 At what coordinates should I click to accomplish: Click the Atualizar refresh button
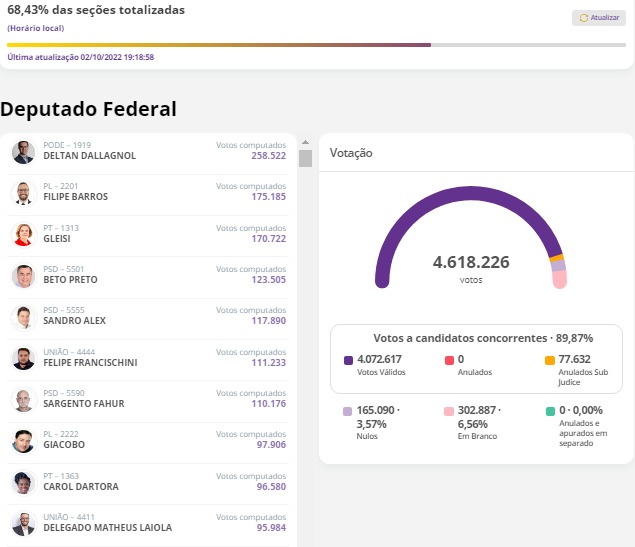[598, 18]
